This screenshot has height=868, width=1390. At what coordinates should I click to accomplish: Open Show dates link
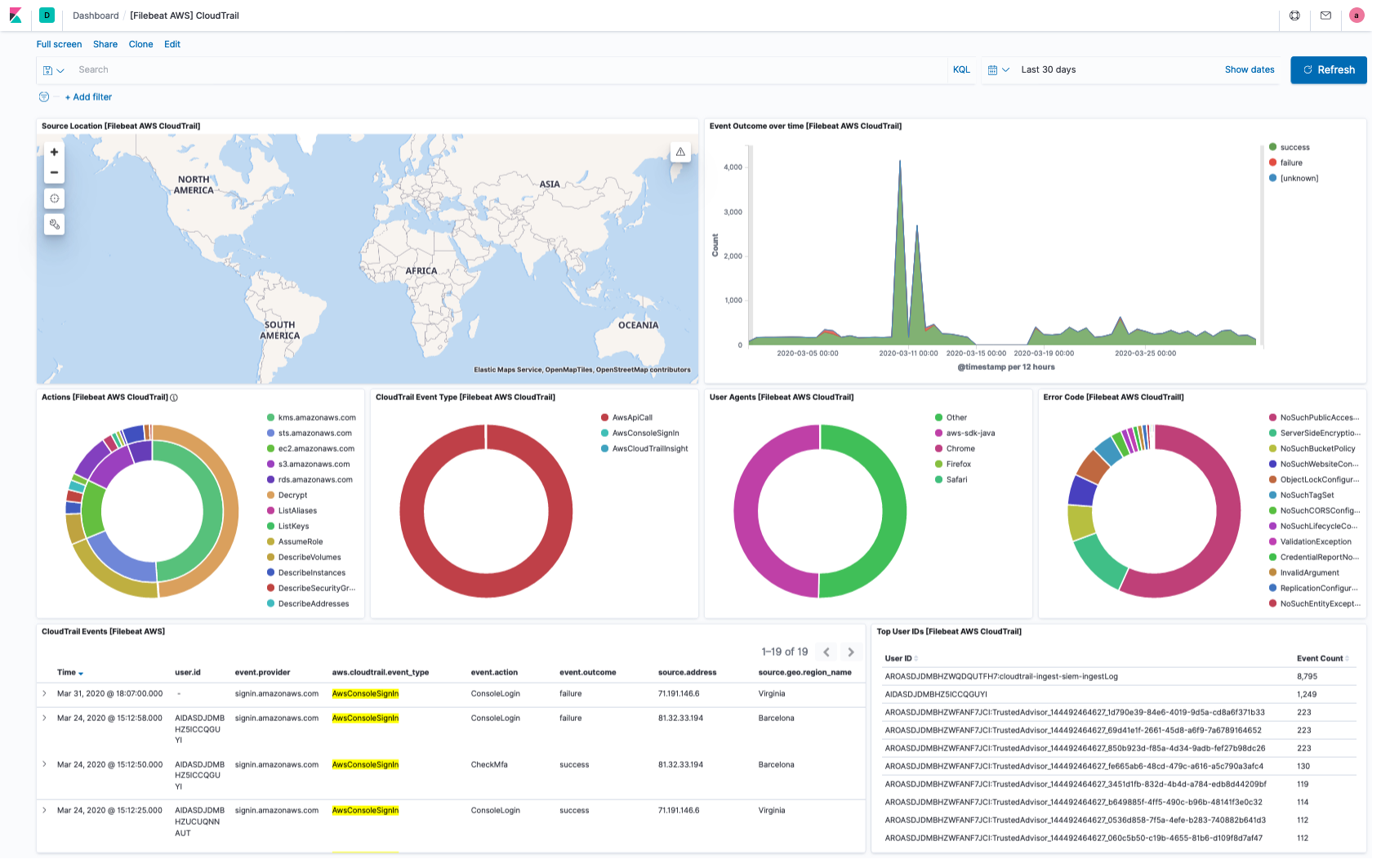1249,69
